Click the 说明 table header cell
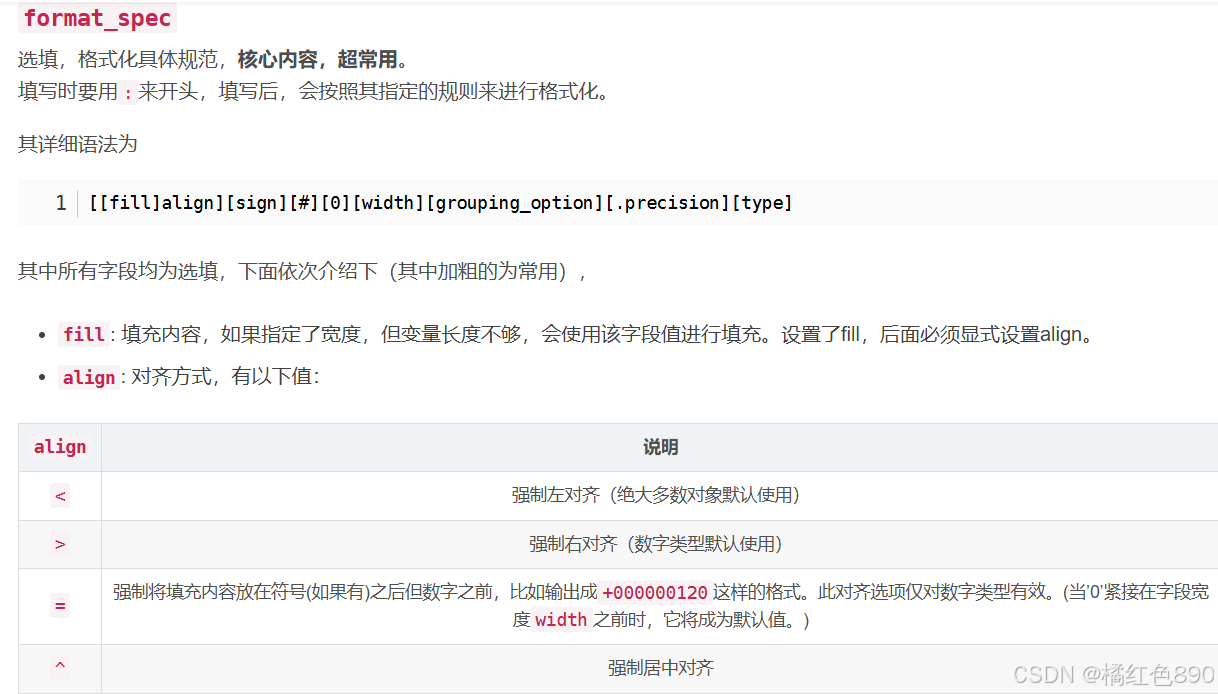 (660, 447)
